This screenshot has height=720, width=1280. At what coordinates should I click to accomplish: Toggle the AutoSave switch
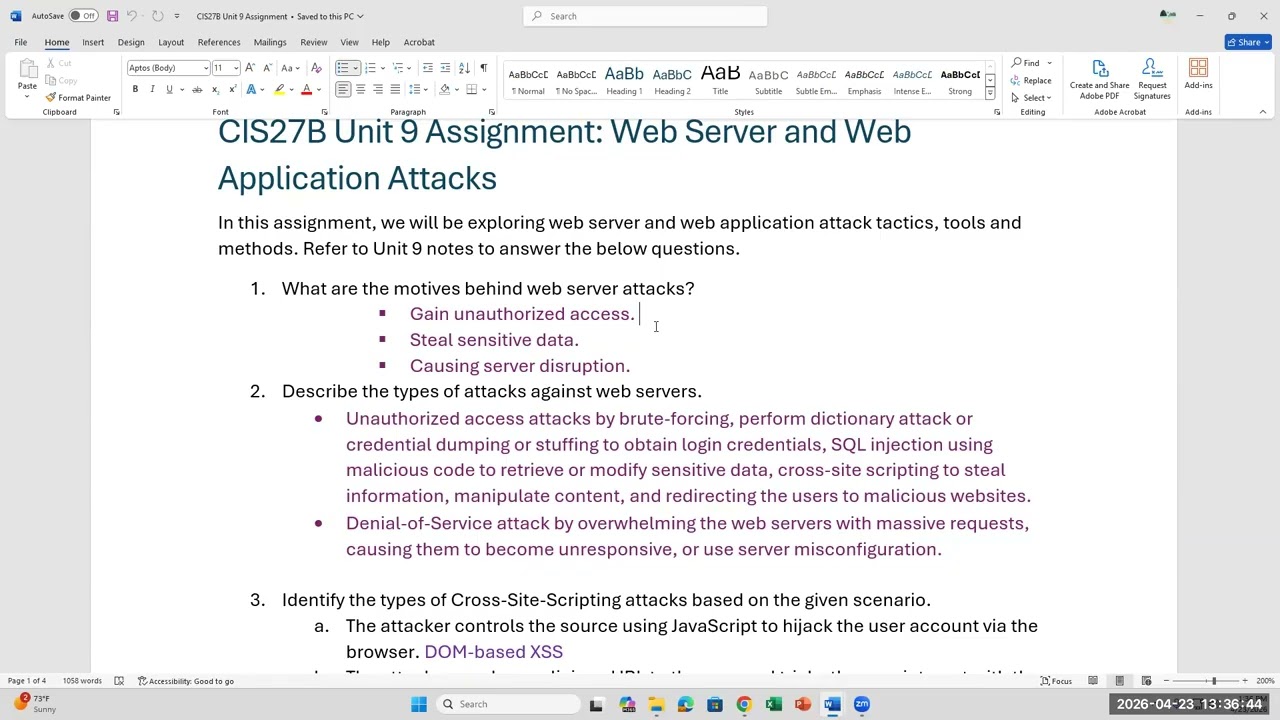[x=83, y=16]
